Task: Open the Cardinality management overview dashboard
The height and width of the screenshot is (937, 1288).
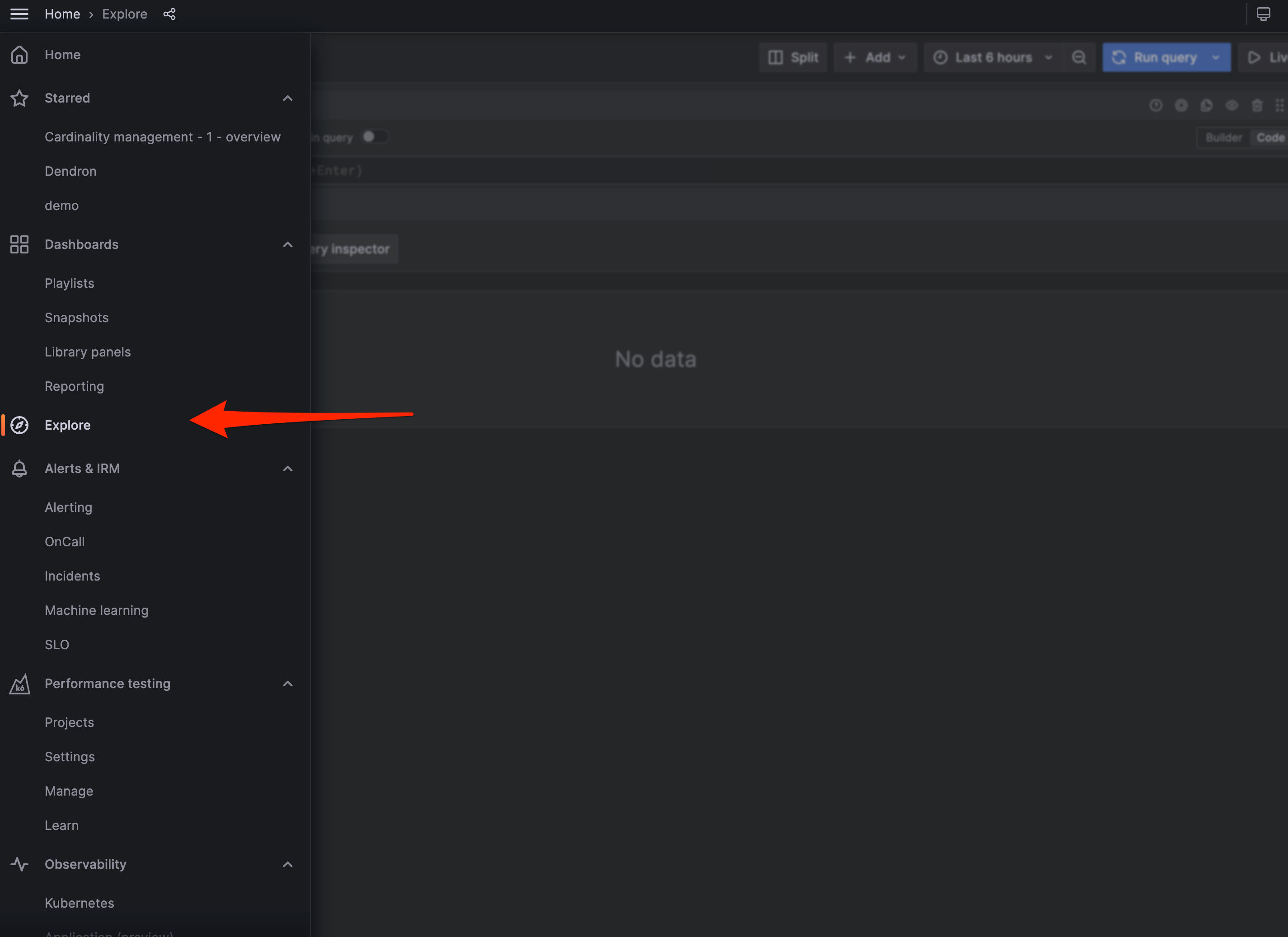Action: [163, 136]
